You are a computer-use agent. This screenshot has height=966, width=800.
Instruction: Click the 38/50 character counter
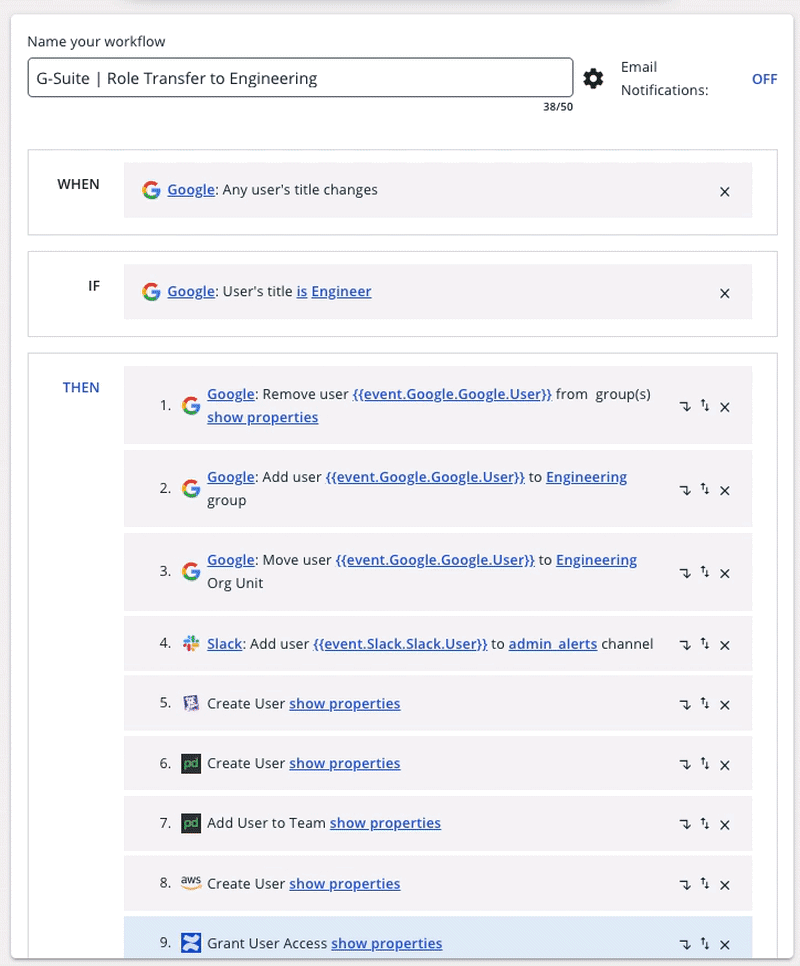pos(558,107)
